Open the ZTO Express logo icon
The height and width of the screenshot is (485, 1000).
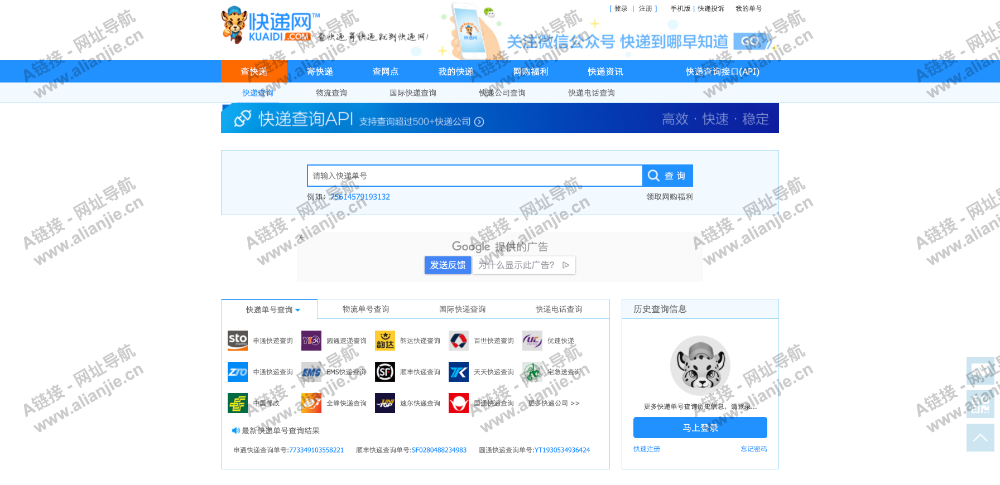[x=238, y=372]
